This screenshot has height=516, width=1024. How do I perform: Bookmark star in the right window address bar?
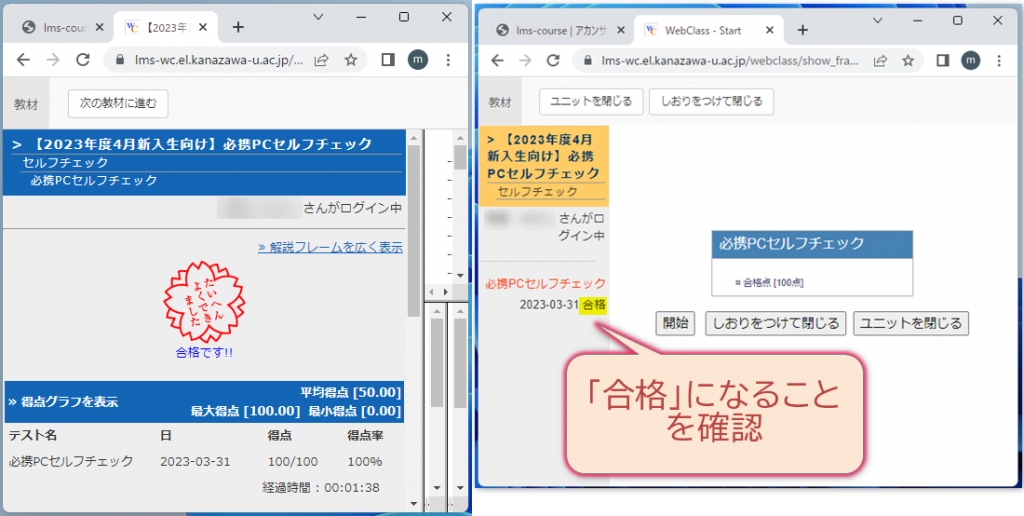point(908,60)
